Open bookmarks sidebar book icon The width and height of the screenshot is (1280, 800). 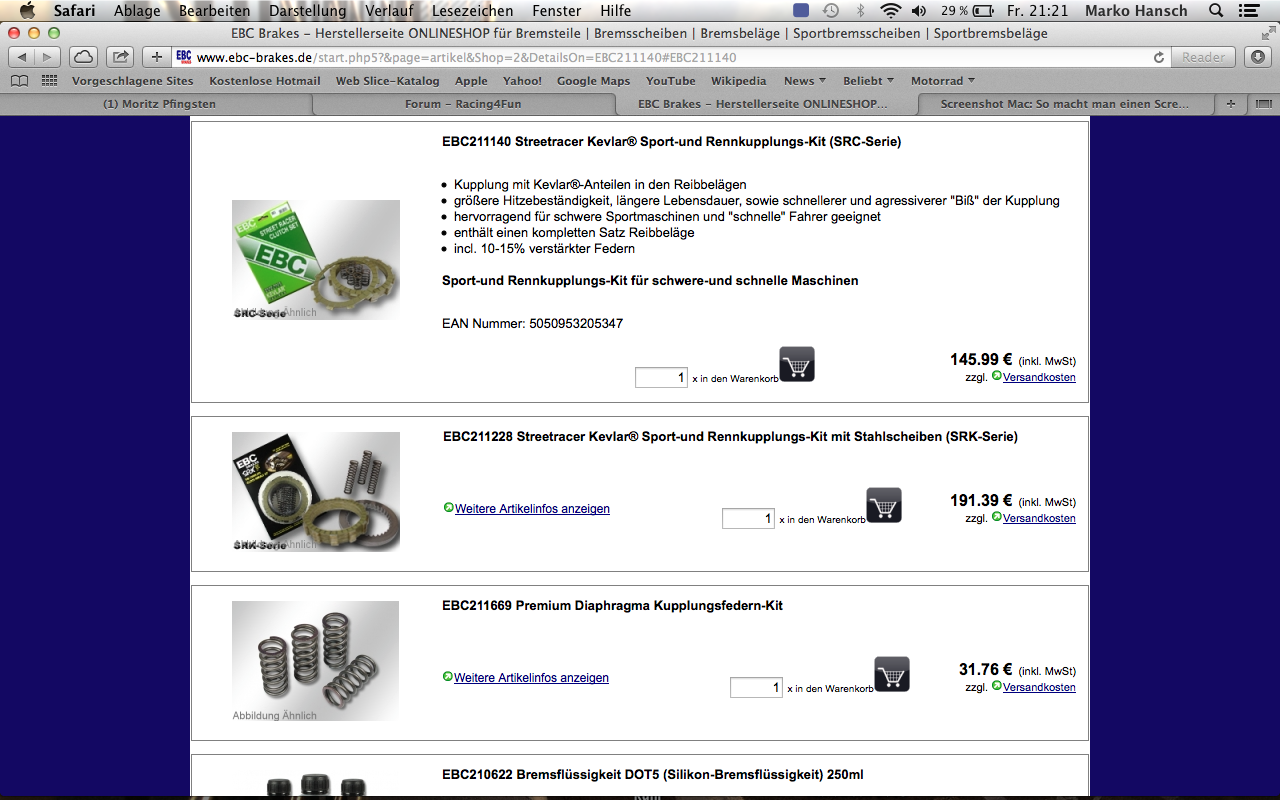click(x=20, y=81)
